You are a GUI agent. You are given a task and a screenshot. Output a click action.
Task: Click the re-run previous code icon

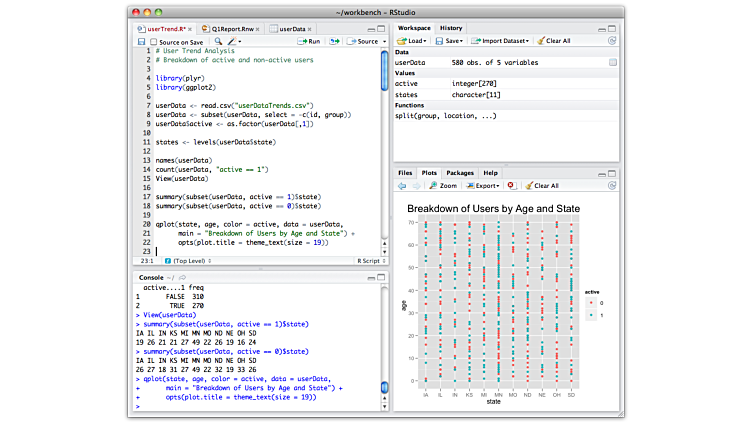click(x=335, y=42)
